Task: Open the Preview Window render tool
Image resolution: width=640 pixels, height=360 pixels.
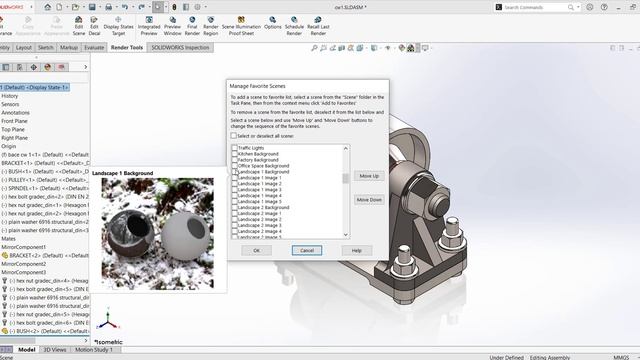Action: tap(173, 26)
